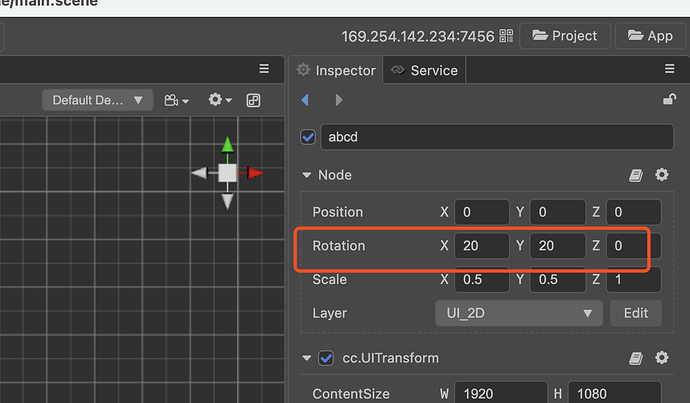Click the Project button
Screen dimensions: 690x403
pyautogui.click(x=565, y=36)
